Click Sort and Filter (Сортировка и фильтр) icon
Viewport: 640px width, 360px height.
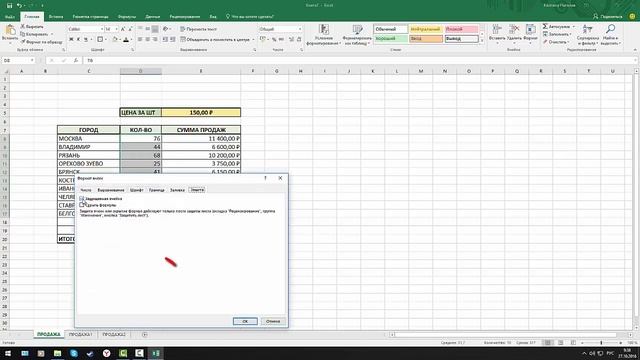(587, 29)
